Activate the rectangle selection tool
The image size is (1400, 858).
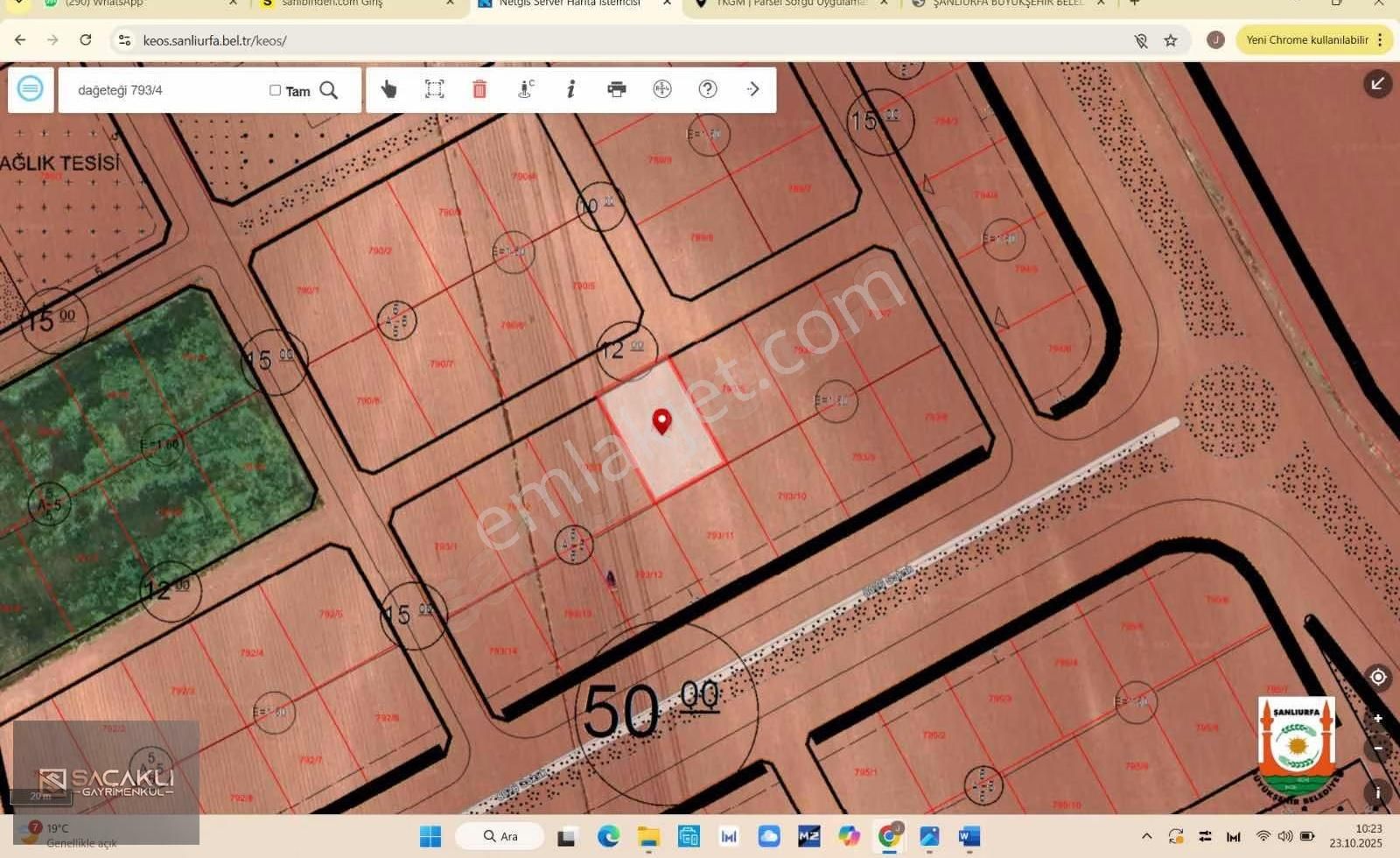pos(434,89)
